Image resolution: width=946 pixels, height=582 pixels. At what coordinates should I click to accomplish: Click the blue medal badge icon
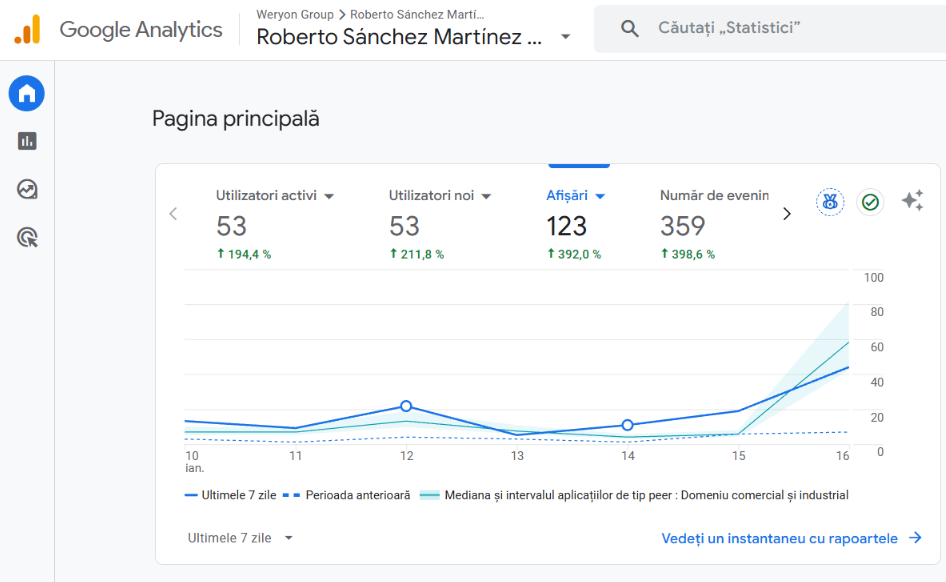tap(830, 201)
